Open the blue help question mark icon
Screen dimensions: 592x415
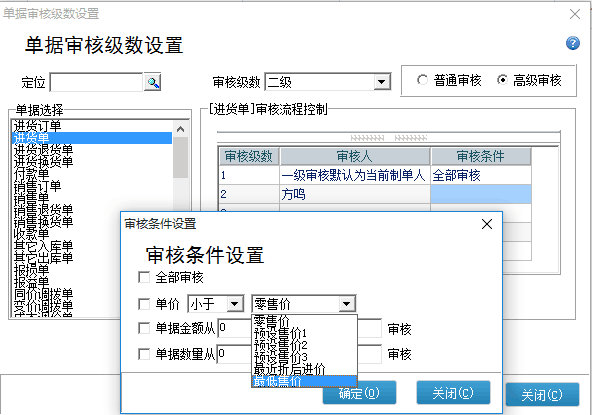(x=573, y=43)
